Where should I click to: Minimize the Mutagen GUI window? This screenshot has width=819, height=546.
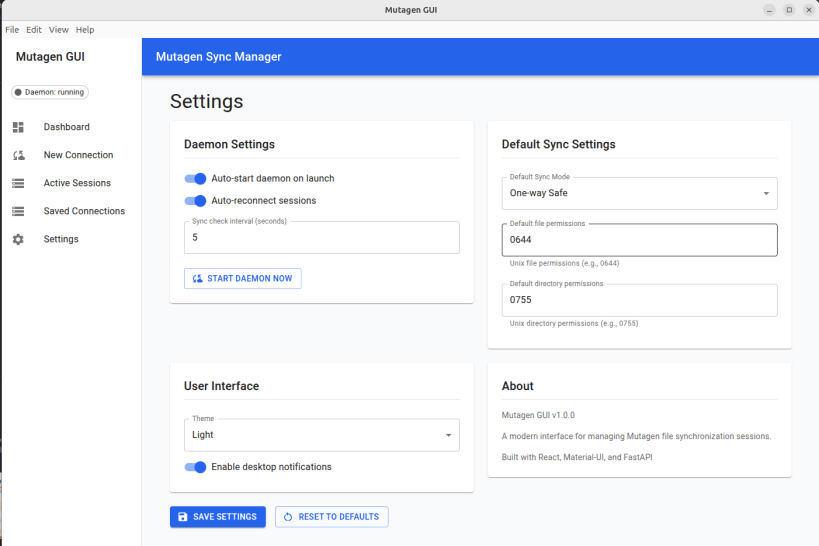pos(769,10)
